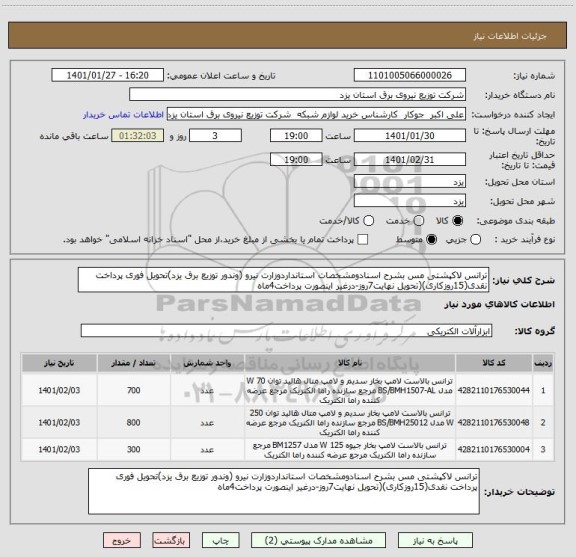Select the متوسط purchase type radio
Screen dimensions: 576x557
[431, 240]
